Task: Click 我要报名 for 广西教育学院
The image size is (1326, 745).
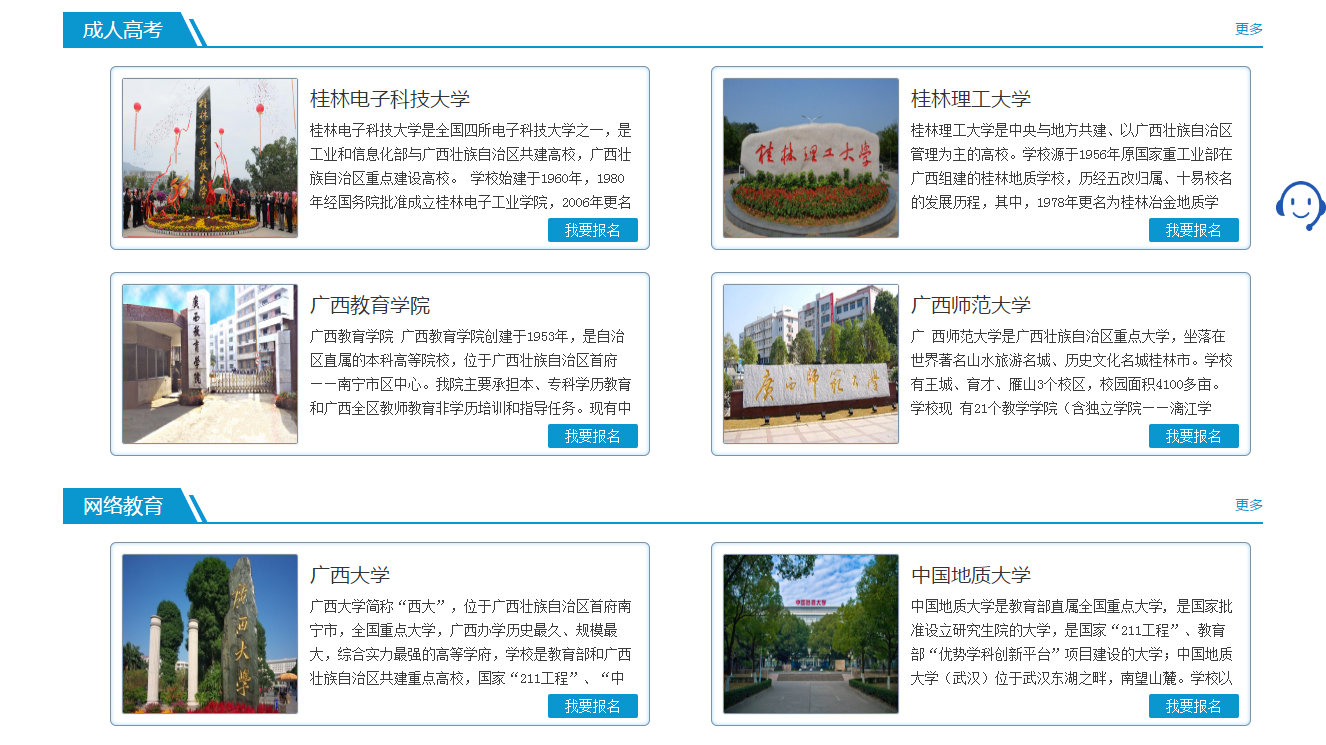Action: [x=593, y=436]
